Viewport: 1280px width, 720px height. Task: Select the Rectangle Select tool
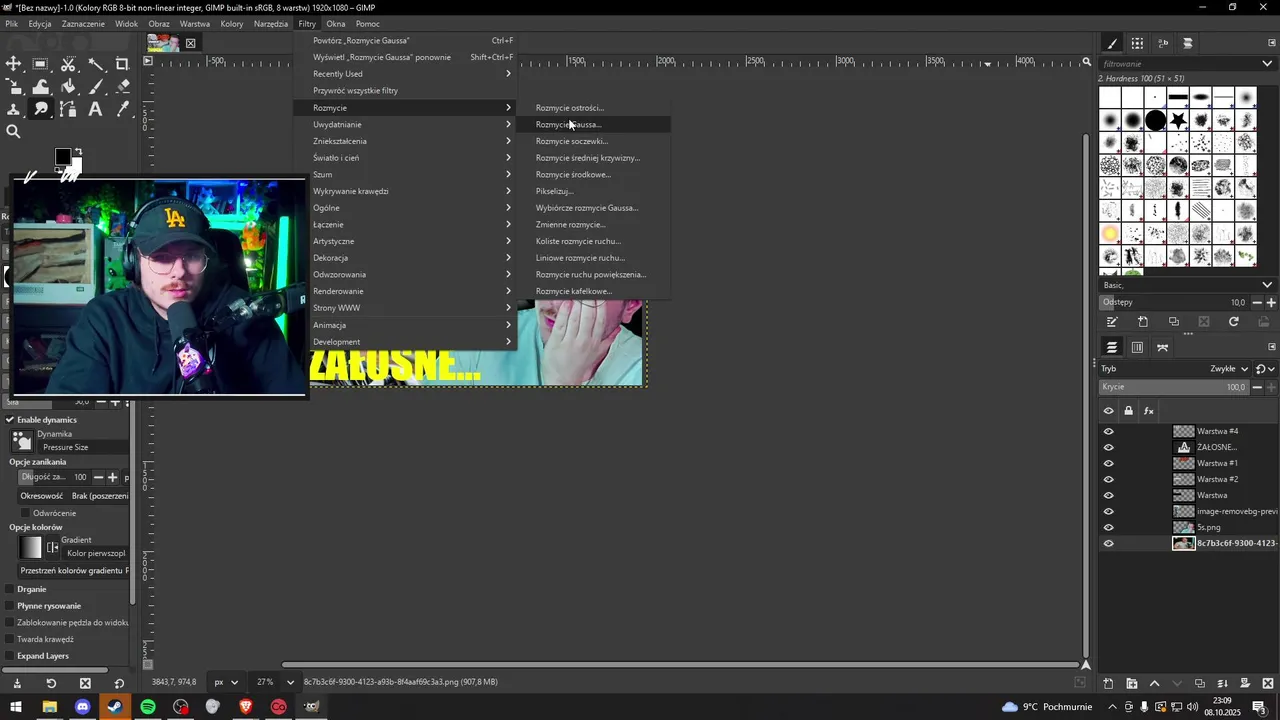pyautogui.click(x=41, y=64)
